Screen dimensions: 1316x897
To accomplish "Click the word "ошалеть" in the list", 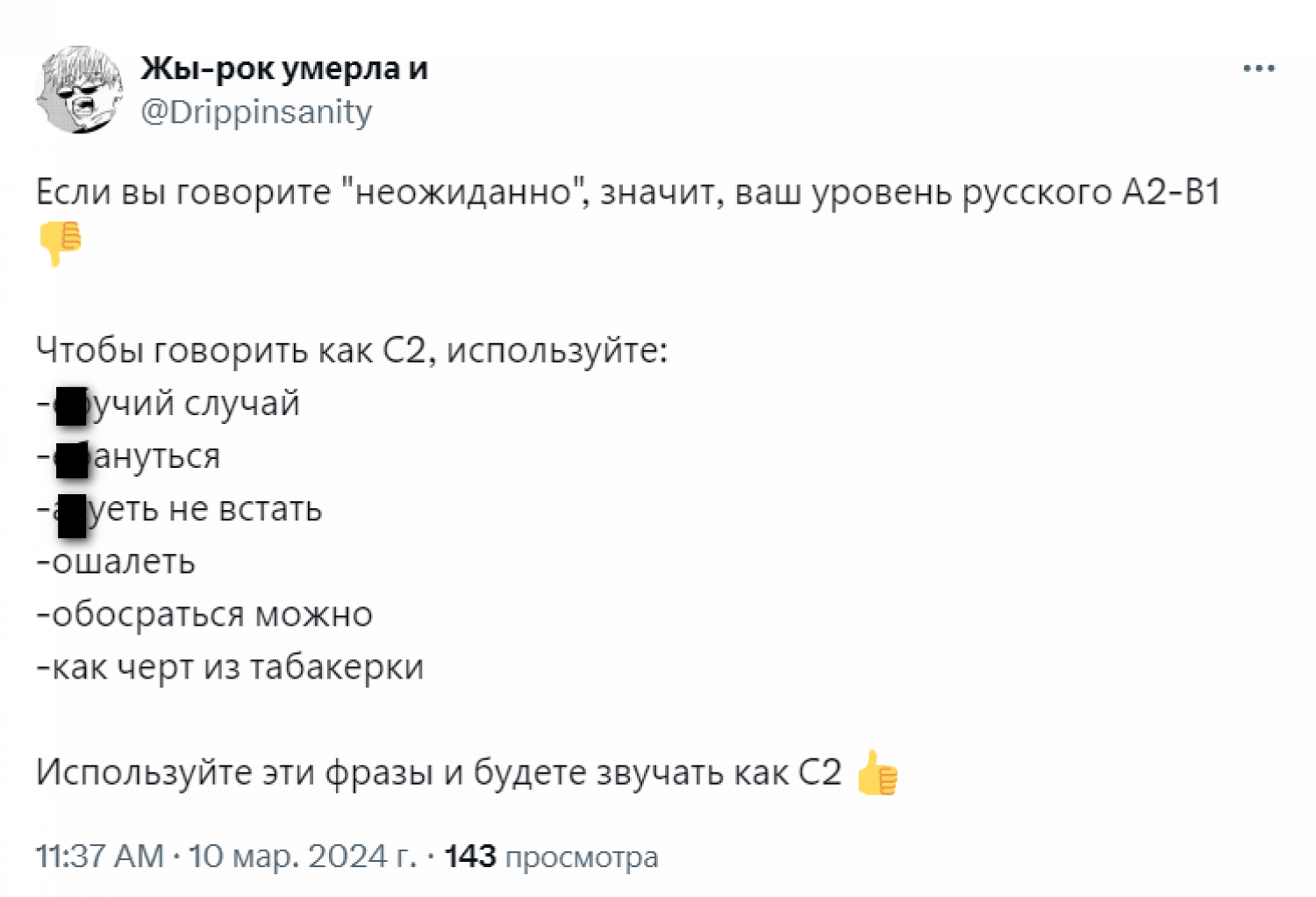I will pos(124,562).
